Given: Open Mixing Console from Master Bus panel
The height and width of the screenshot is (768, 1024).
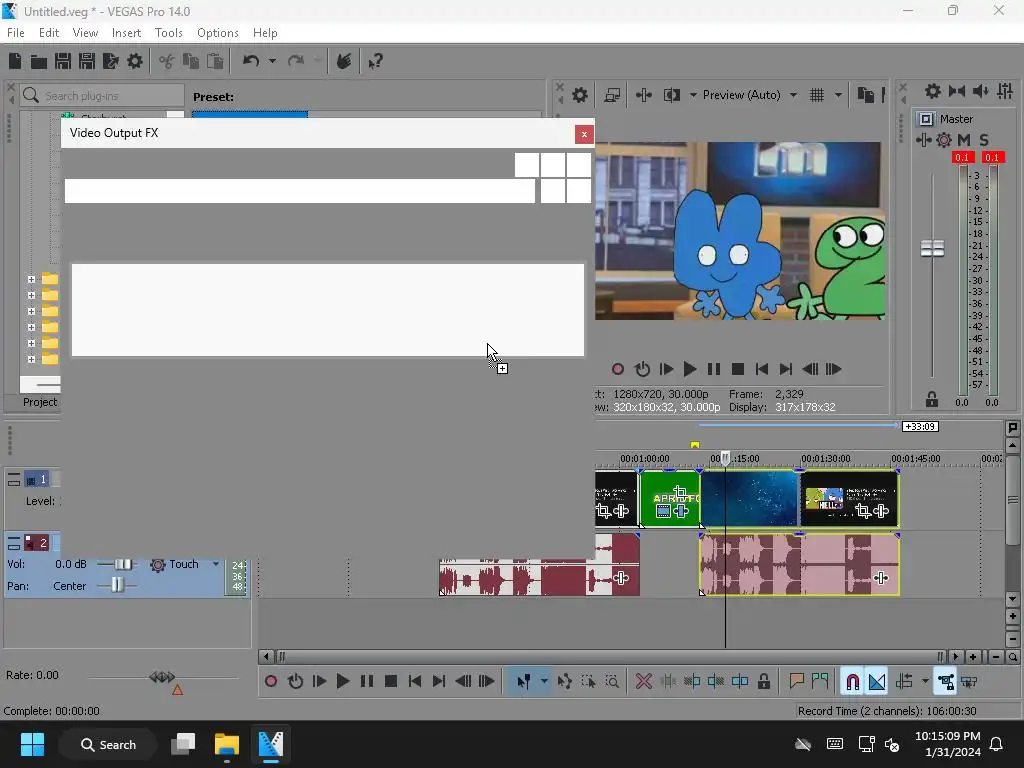Looking at the screenshot, I should pyautogui.click(x=1005, y=91).
